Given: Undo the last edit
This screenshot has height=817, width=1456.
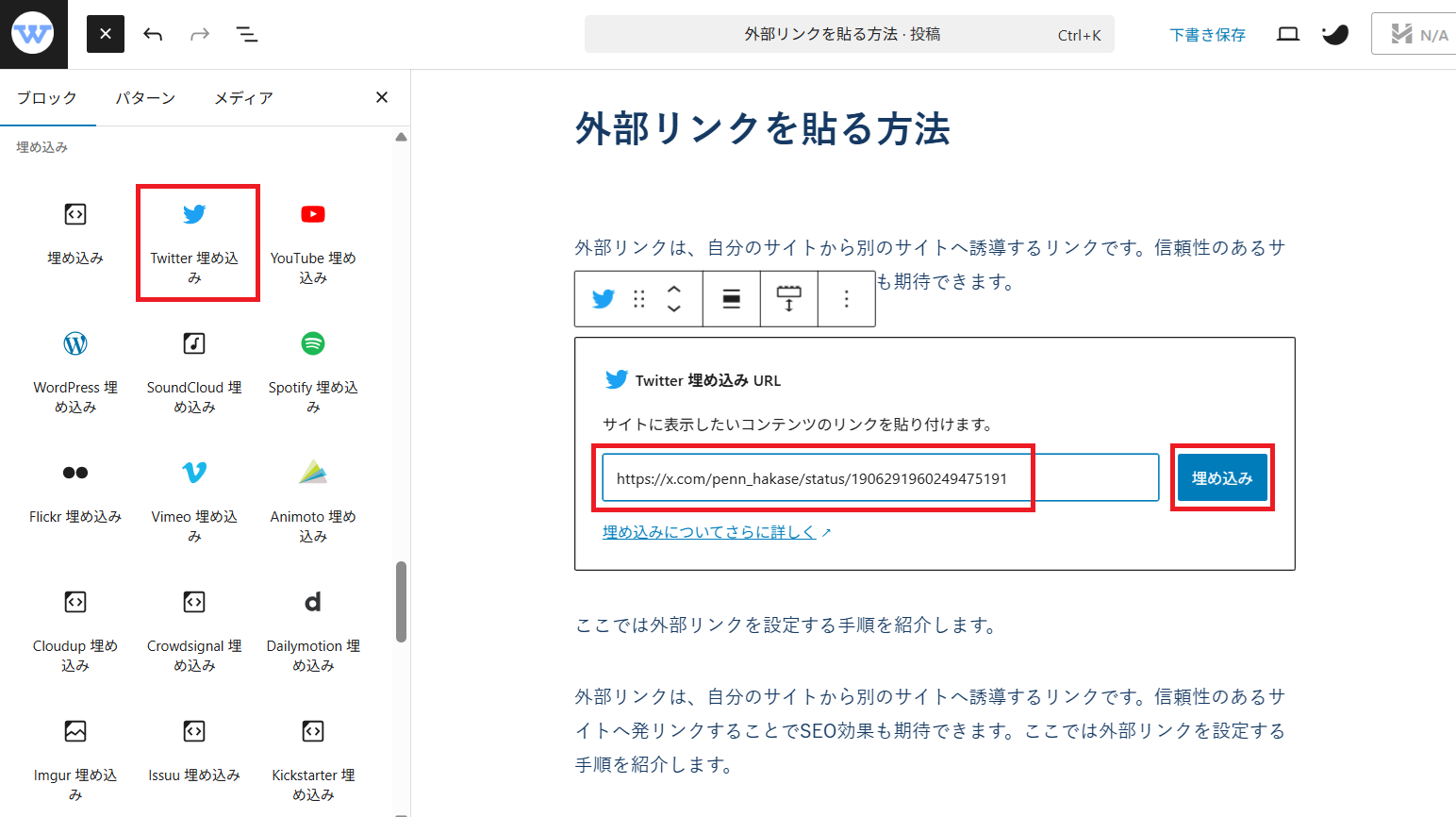Looking at the screenshot, I should (153, 34).
